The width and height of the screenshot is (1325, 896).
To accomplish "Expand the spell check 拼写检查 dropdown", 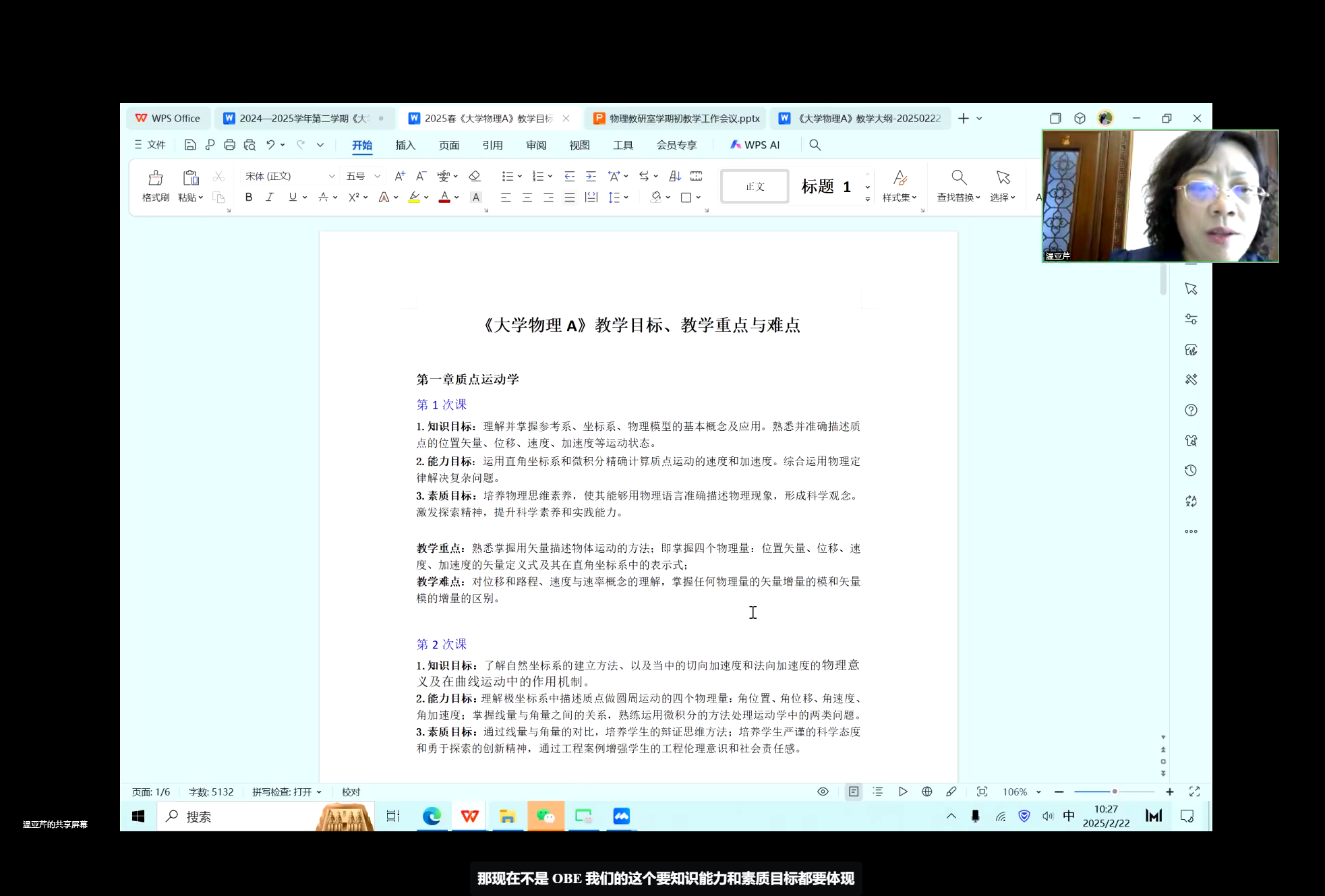I will (319, 792).
